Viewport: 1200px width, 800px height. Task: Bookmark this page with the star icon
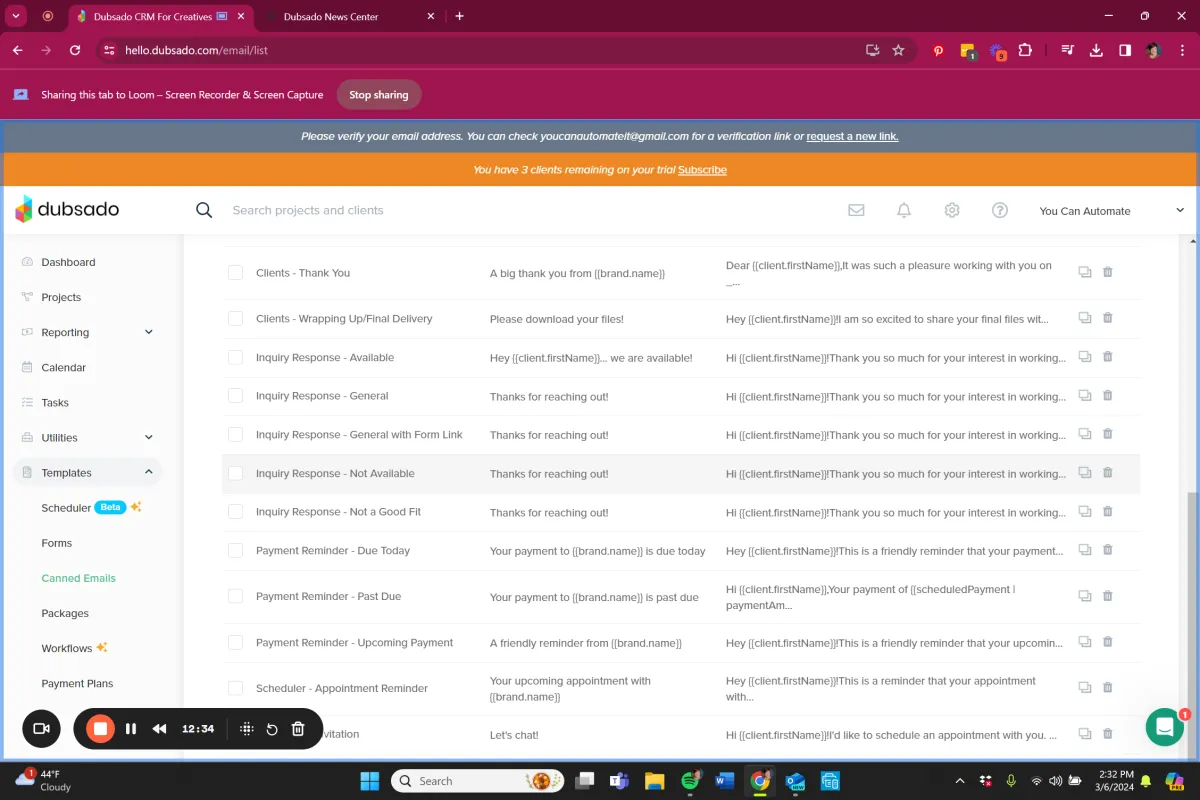[x=898, y=50]
